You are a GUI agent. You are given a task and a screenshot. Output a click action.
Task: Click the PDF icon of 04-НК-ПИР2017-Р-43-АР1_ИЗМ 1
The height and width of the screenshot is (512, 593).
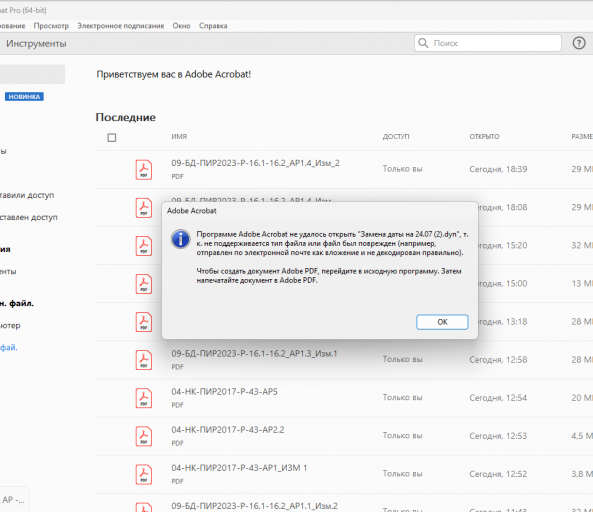[x=144, y=474]
